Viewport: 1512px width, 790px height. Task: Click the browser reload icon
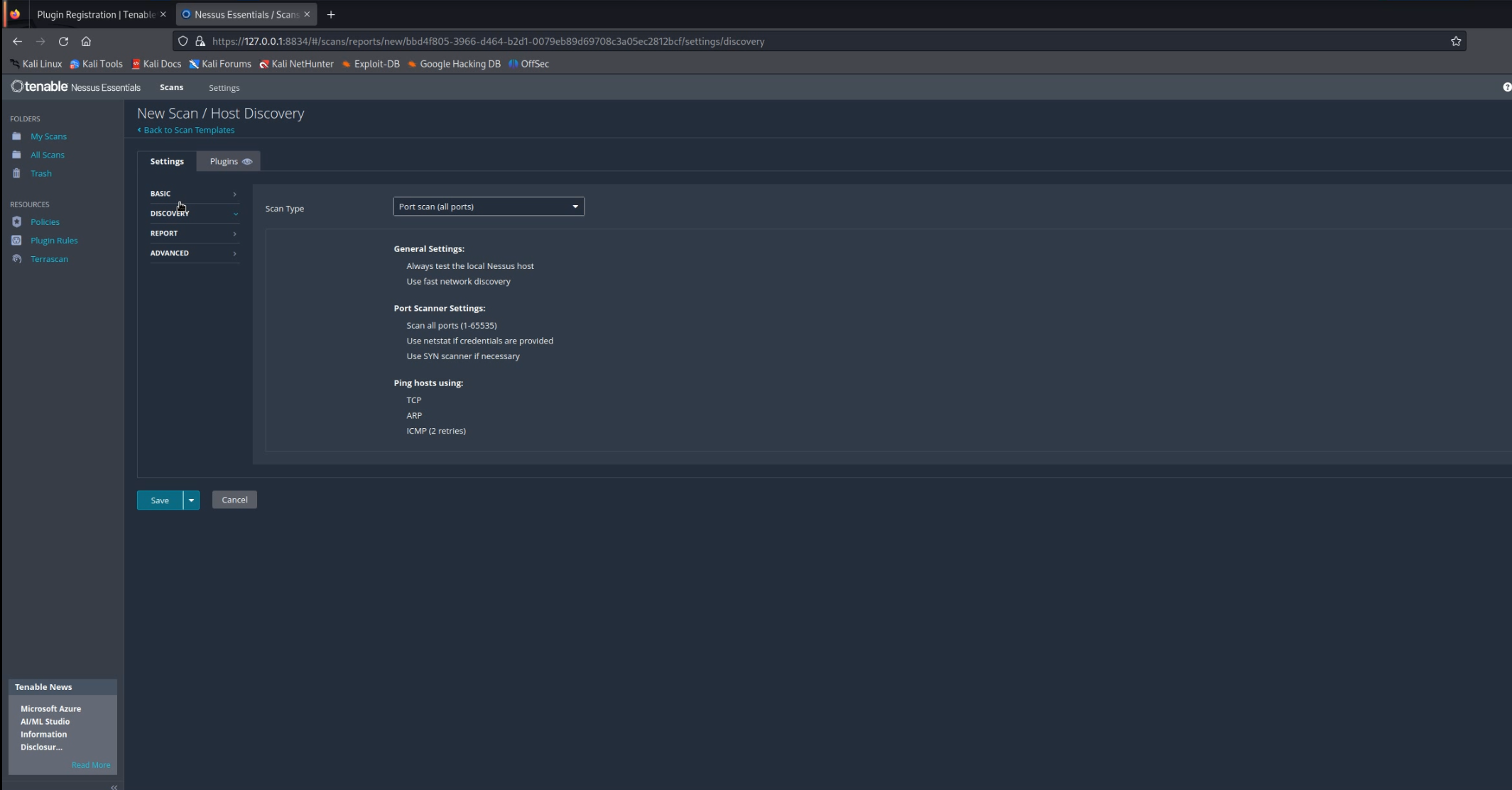coord(63,41)
